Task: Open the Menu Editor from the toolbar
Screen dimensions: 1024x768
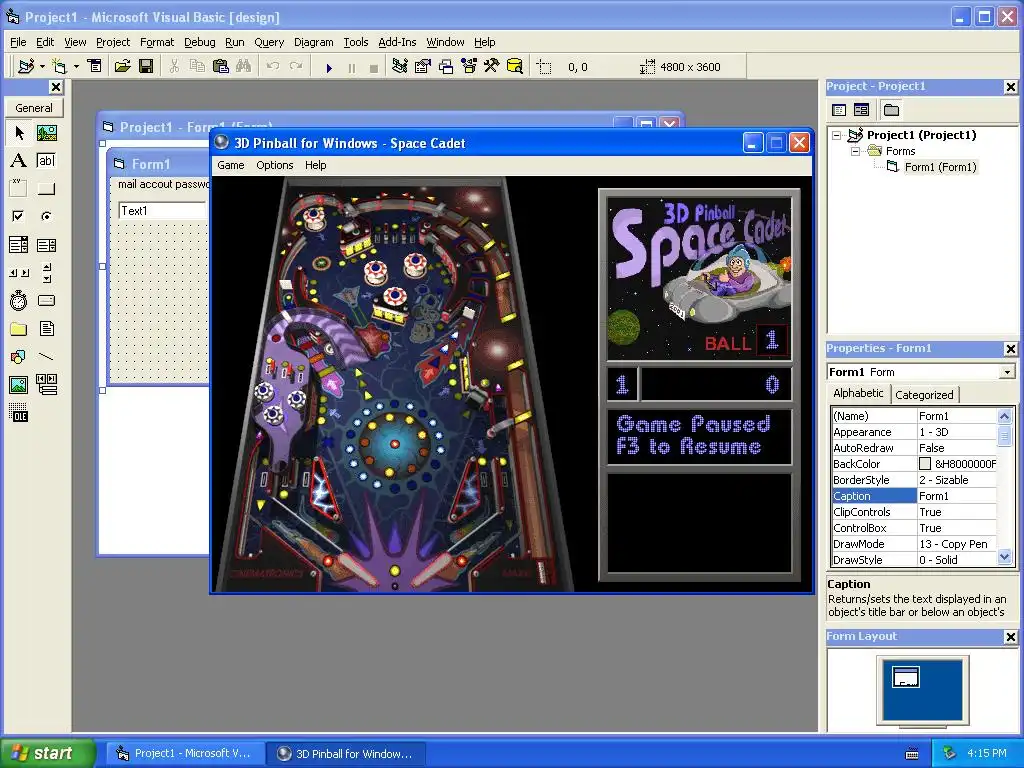Action: click(x=95, y=66)
